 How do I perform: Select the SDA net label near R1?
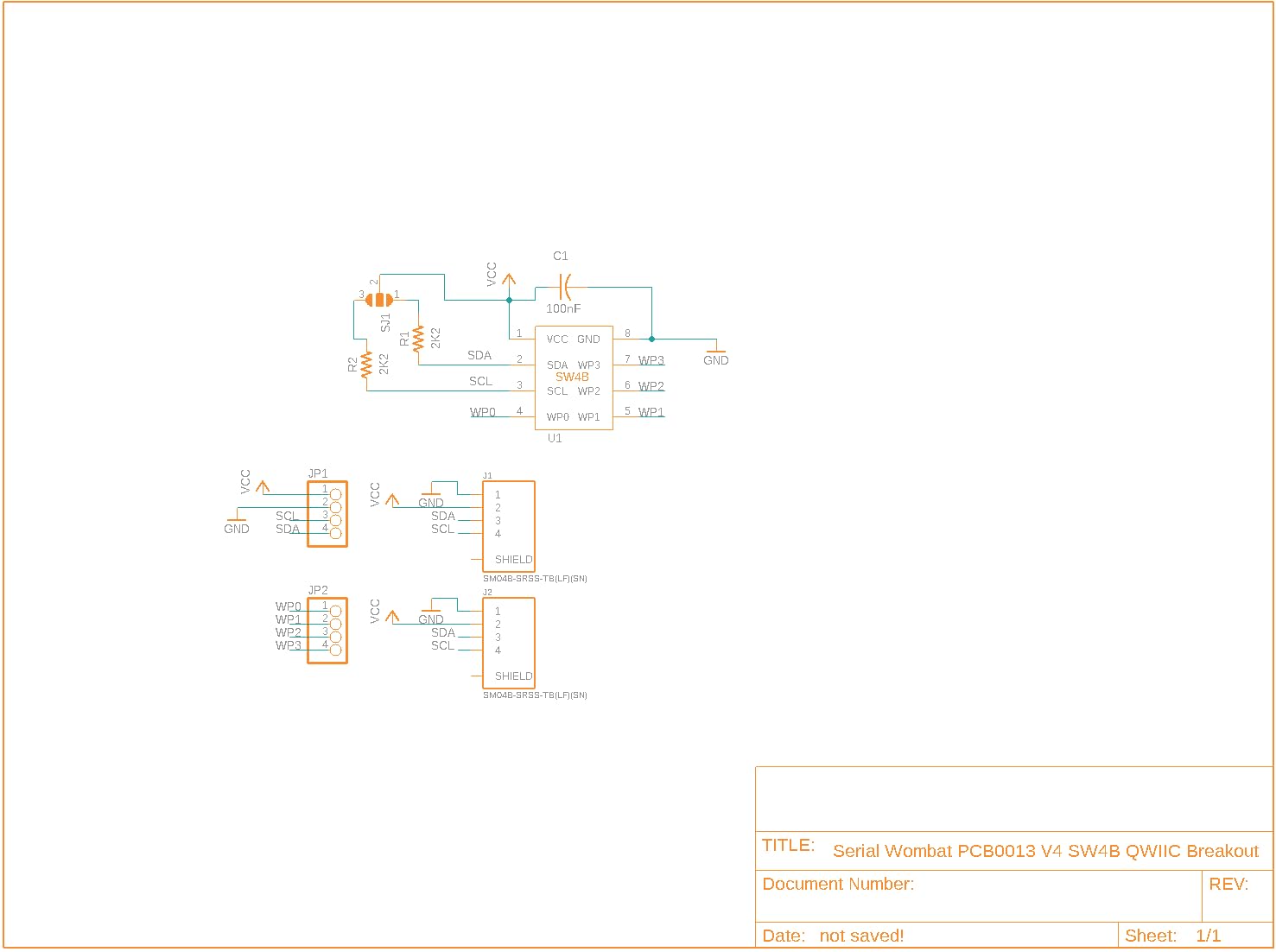[x=479, y=355]
